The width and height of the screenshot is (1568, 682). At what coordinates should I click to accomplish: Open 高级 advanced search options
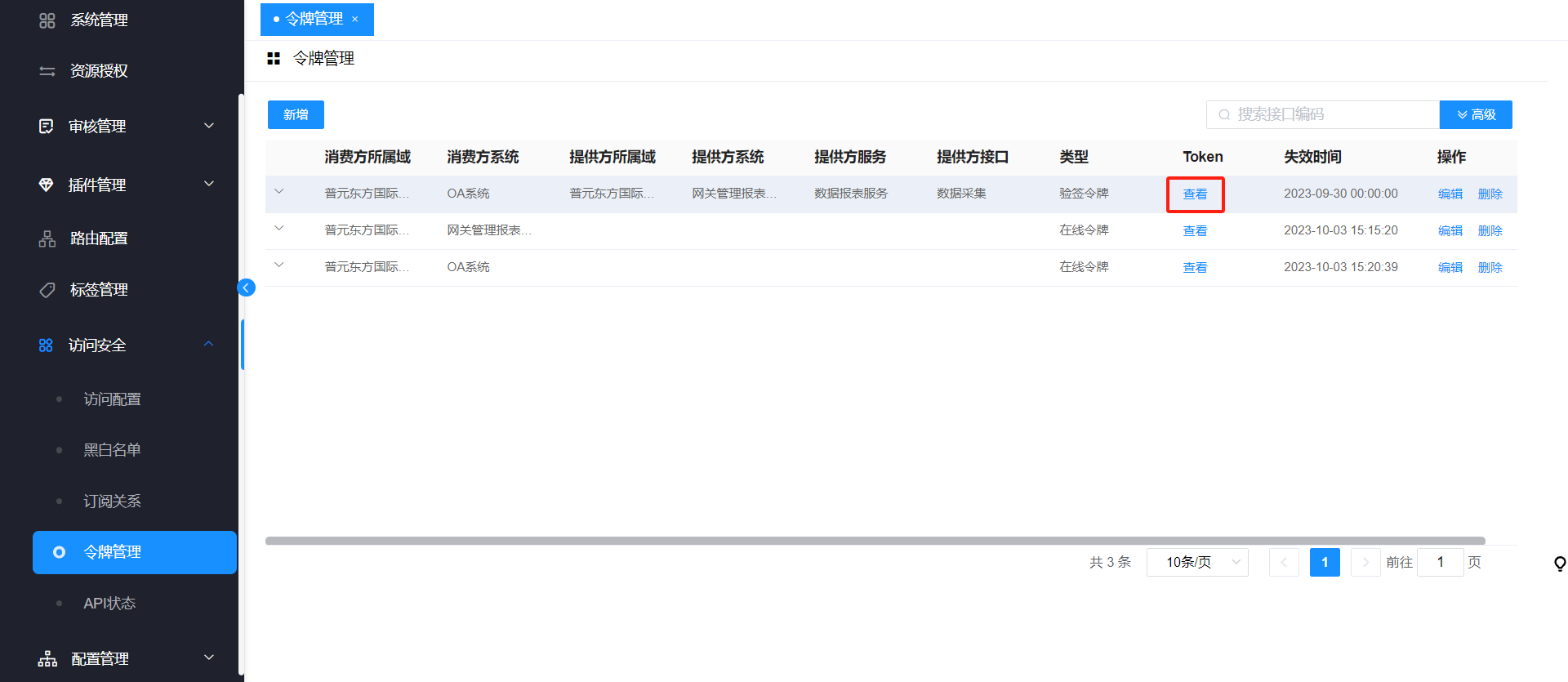click(x=1476, y=115)
